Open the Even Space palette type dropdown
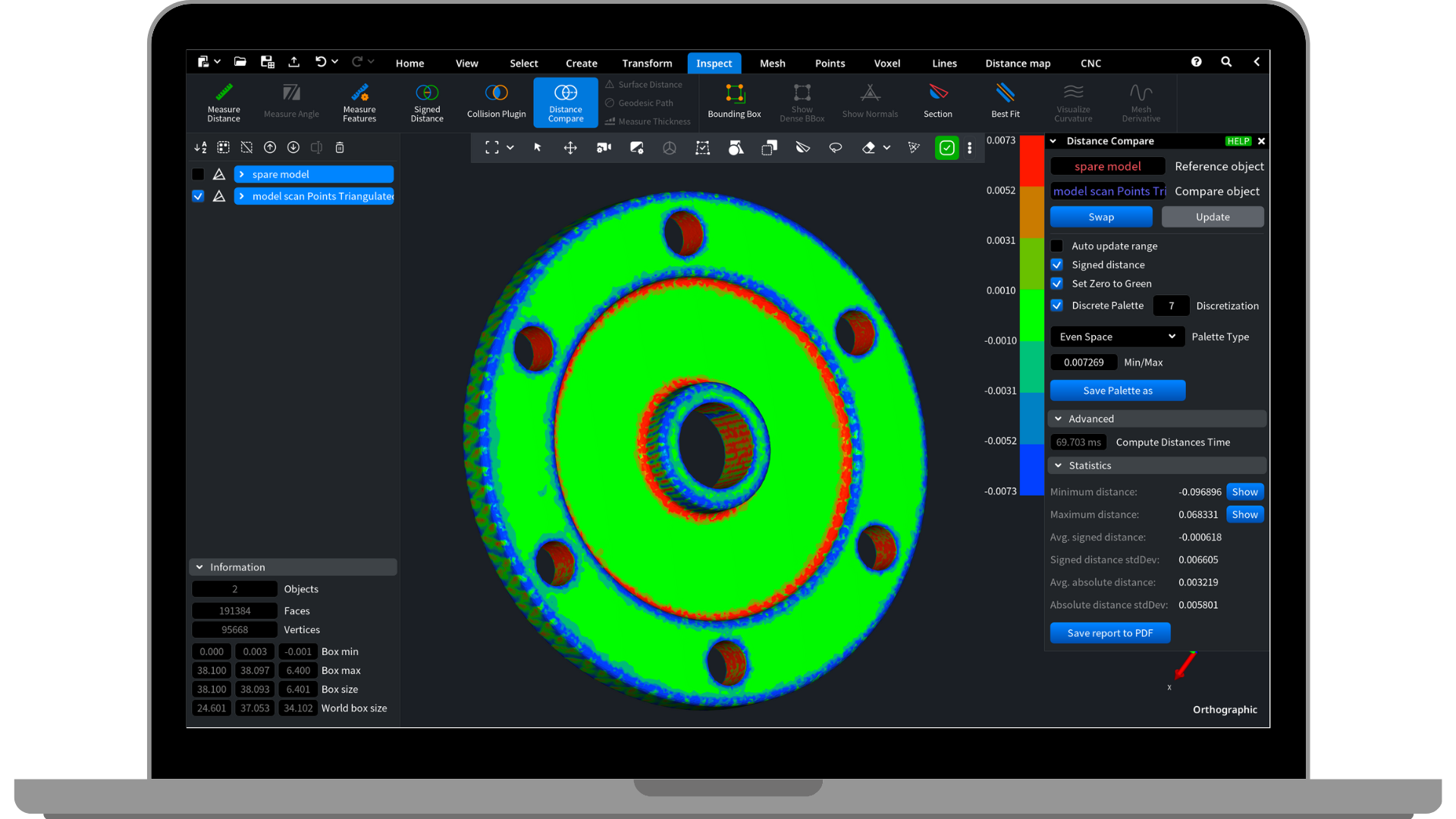Viewport: 1456px width, 819px height. pos(1117,337)
